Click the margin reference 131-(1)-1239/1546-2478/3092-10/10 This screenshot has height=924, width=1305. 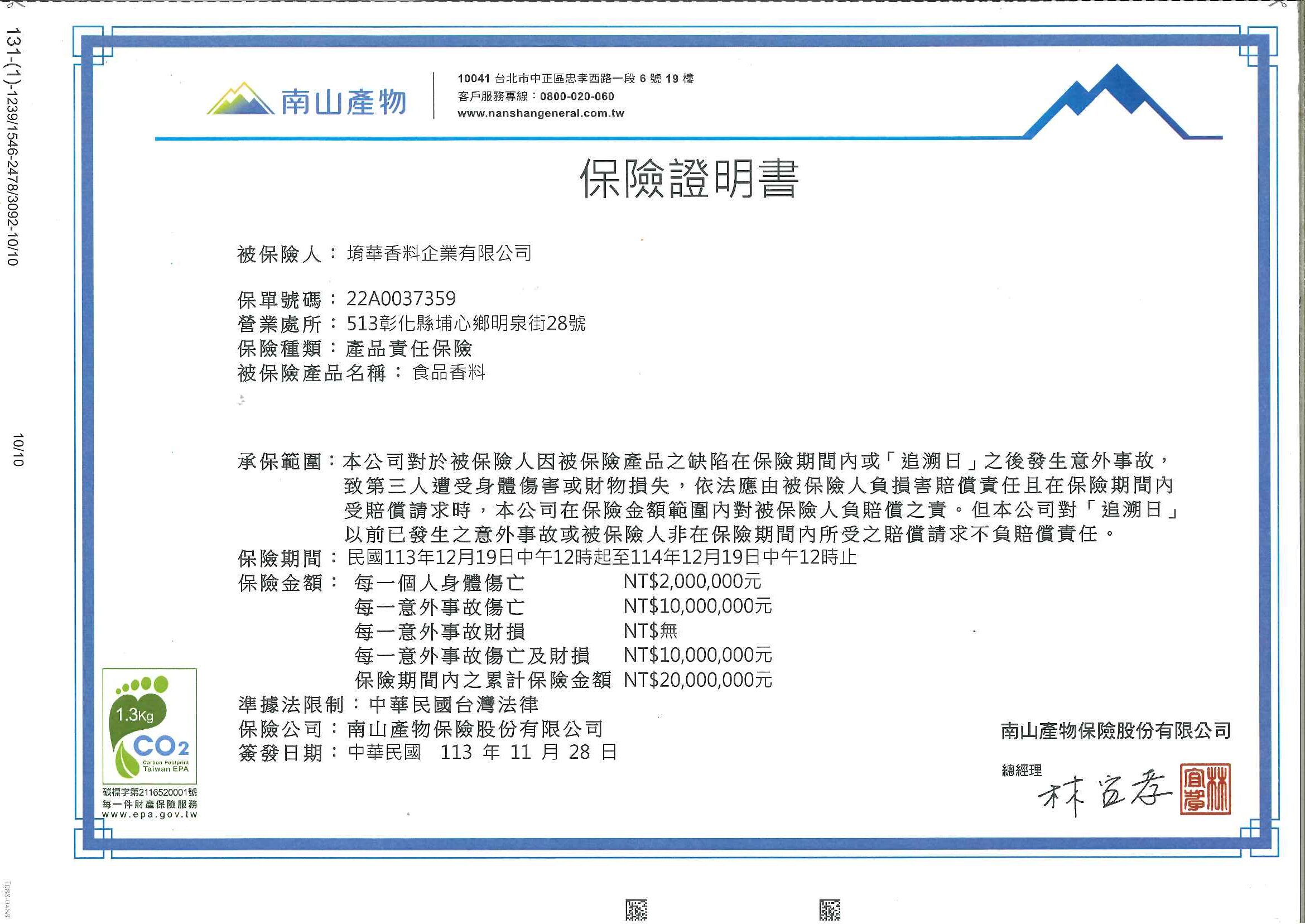[13, 146]
